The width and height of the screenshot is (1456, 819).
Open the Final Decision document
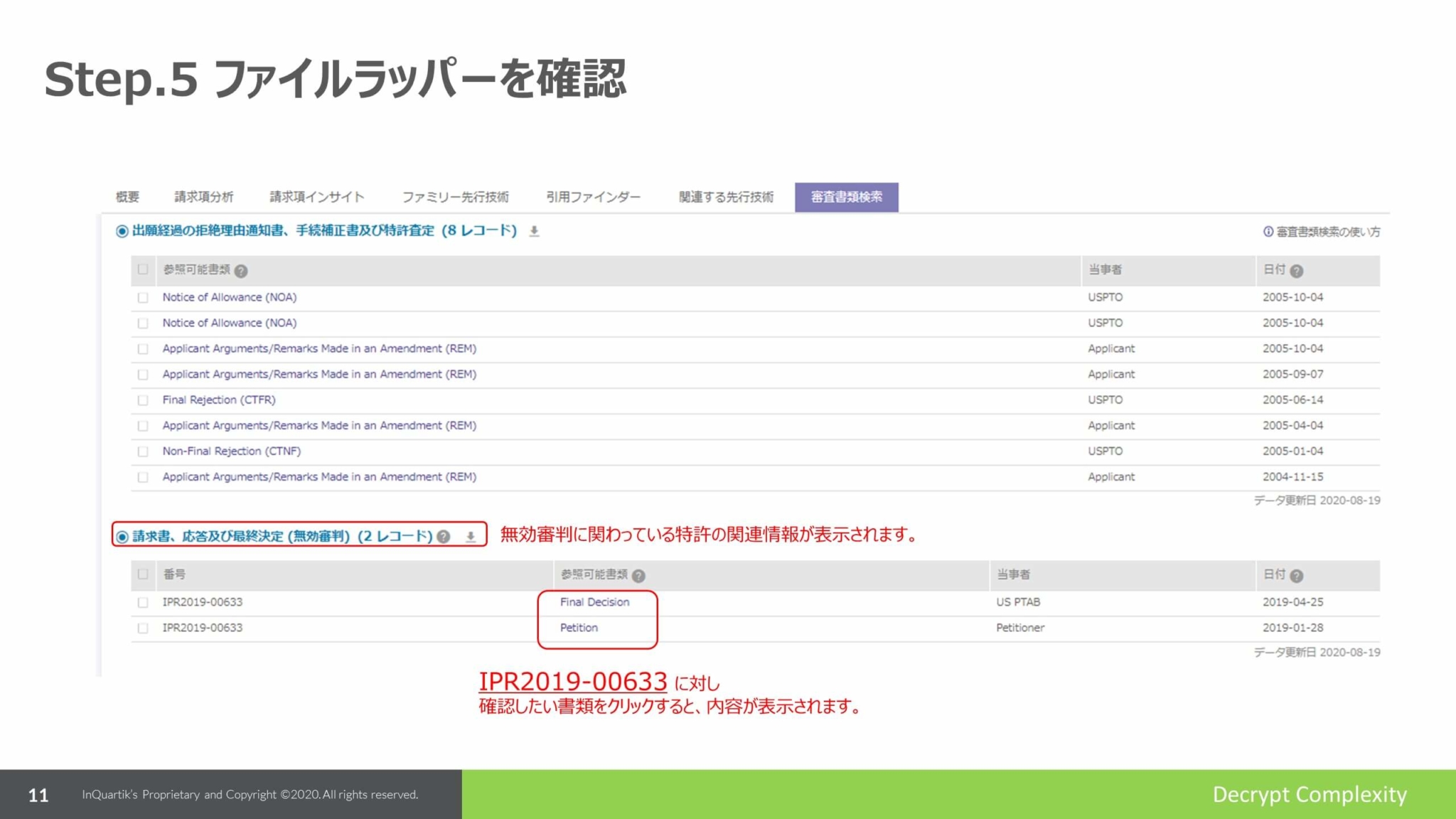pos(594,602)
